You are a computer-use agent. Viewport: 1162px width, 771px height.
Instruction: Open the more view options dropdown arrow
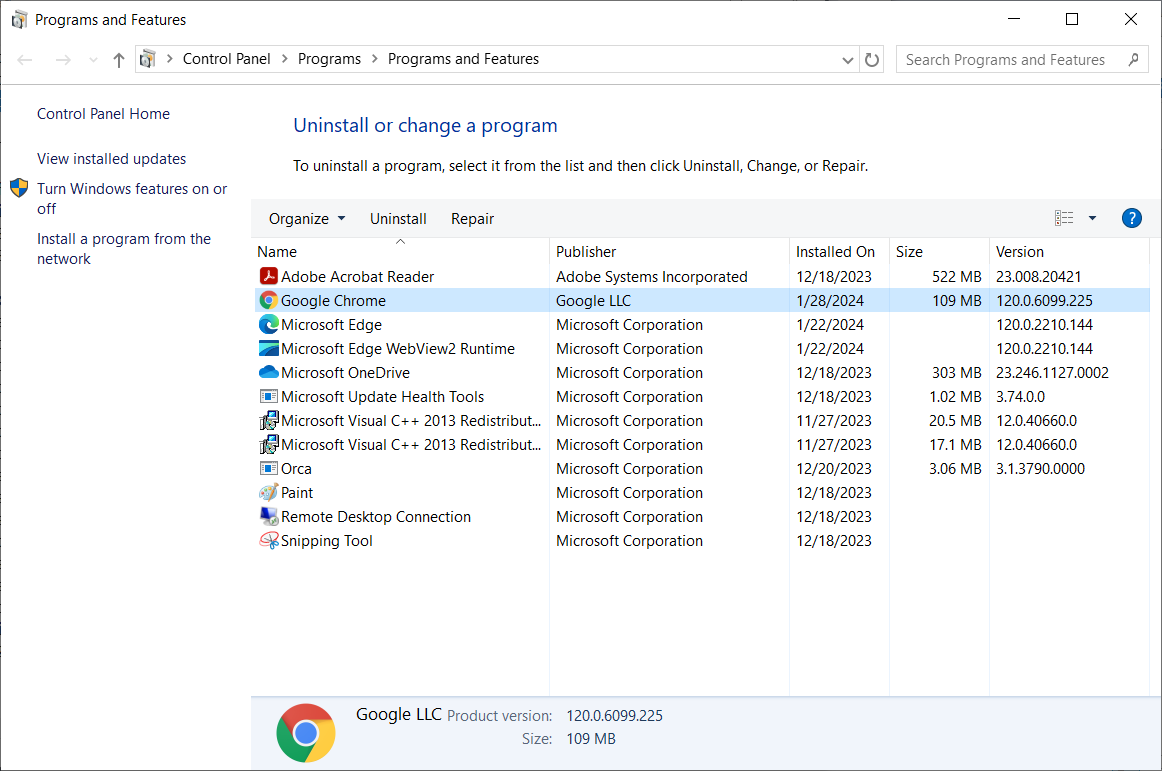coord(1092,218)
